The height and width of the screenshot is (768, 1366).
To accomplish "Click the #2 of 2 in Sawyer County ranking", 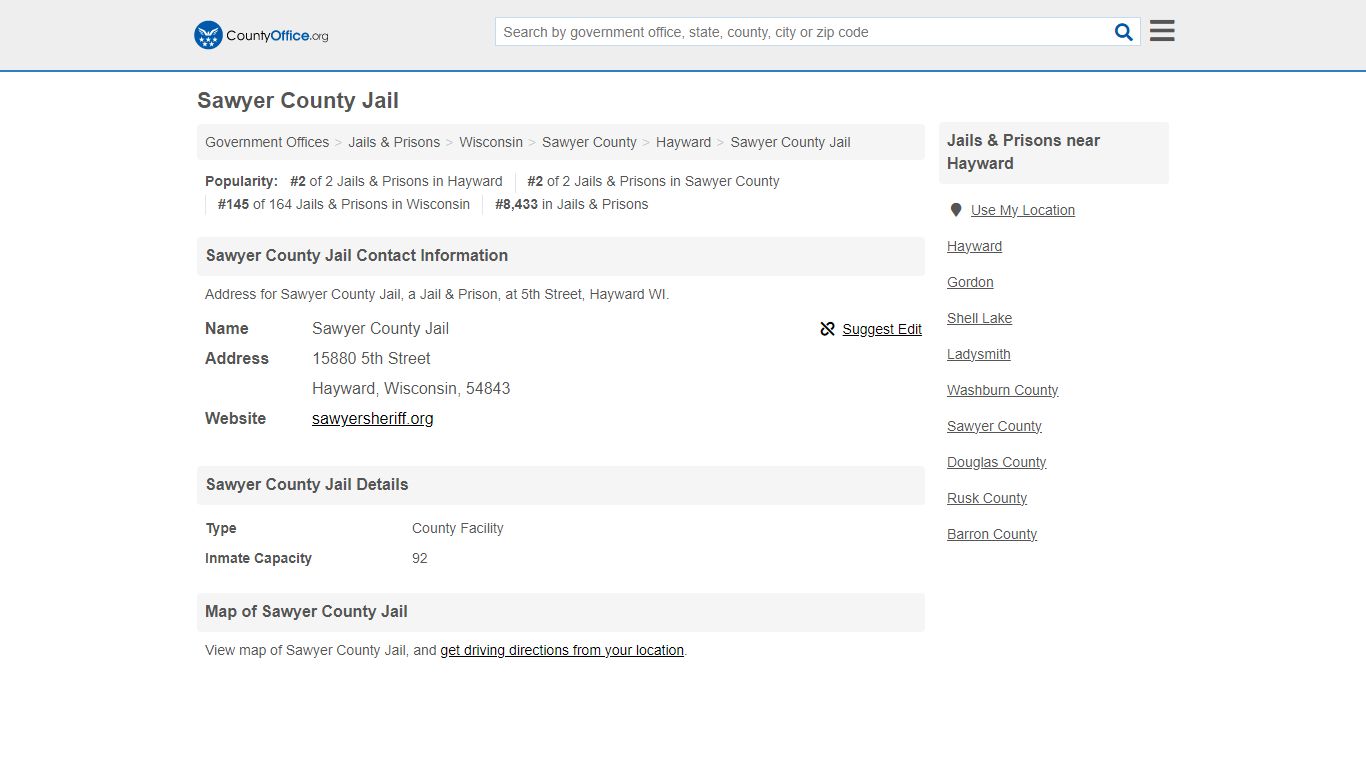I will pyautogui.click(x=653, y=181).
